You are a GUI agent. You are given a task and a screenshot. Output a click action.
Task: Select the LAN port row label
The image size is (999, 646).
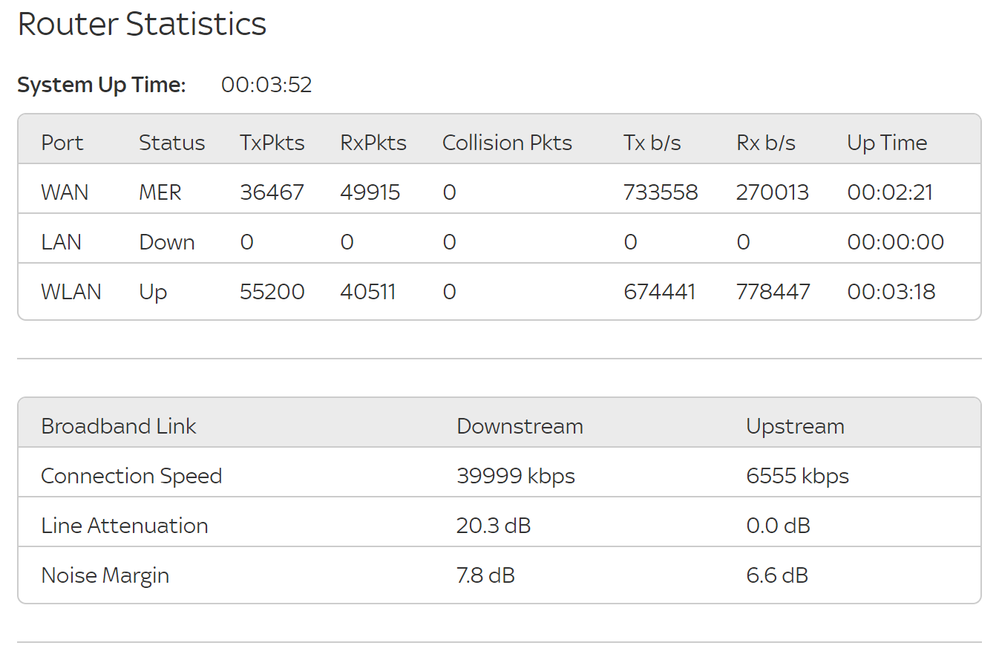click(x=61, y=242)
